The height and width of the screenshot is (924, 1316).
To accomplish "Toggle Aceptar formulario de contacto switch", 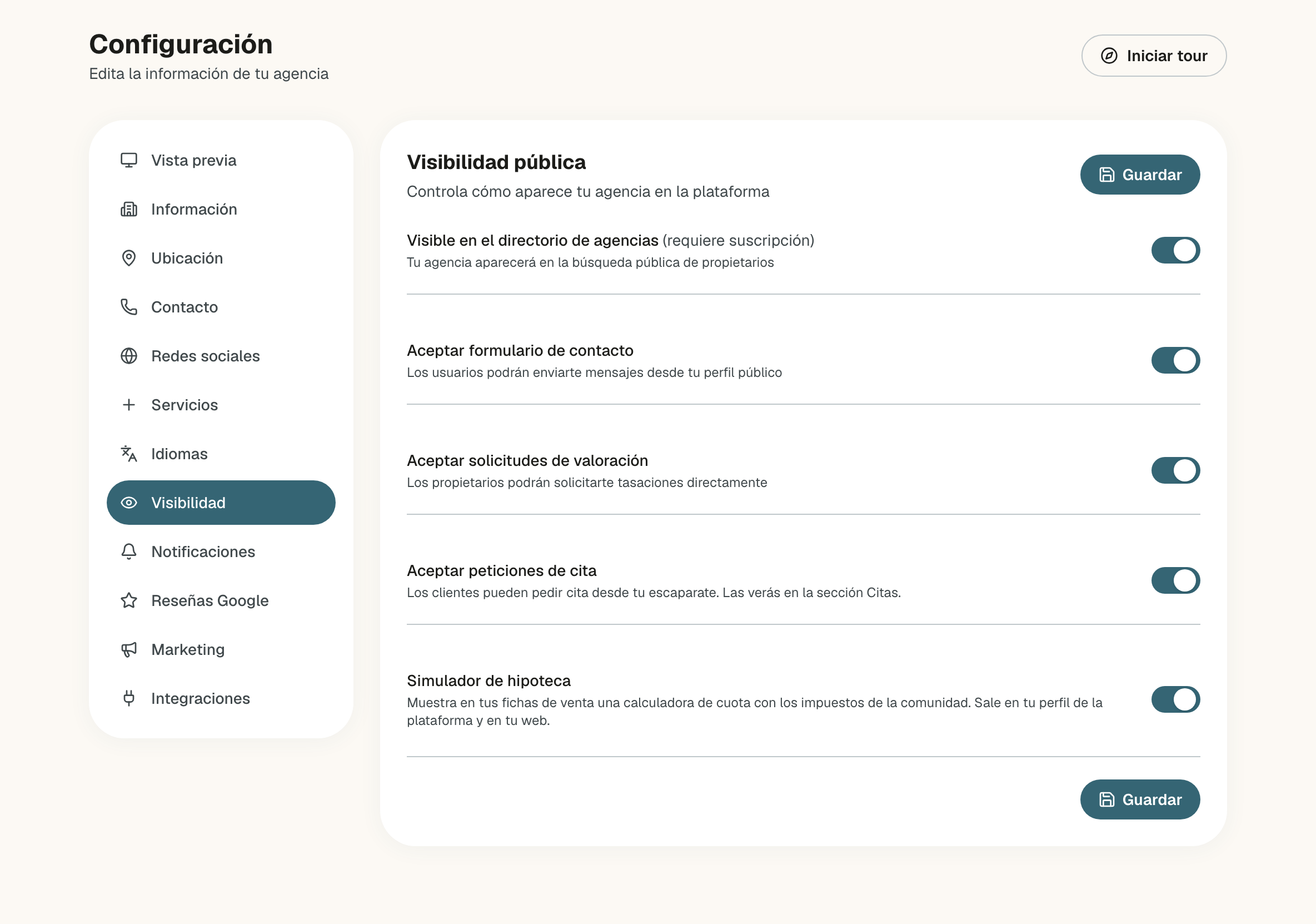I will [1175, 360].
